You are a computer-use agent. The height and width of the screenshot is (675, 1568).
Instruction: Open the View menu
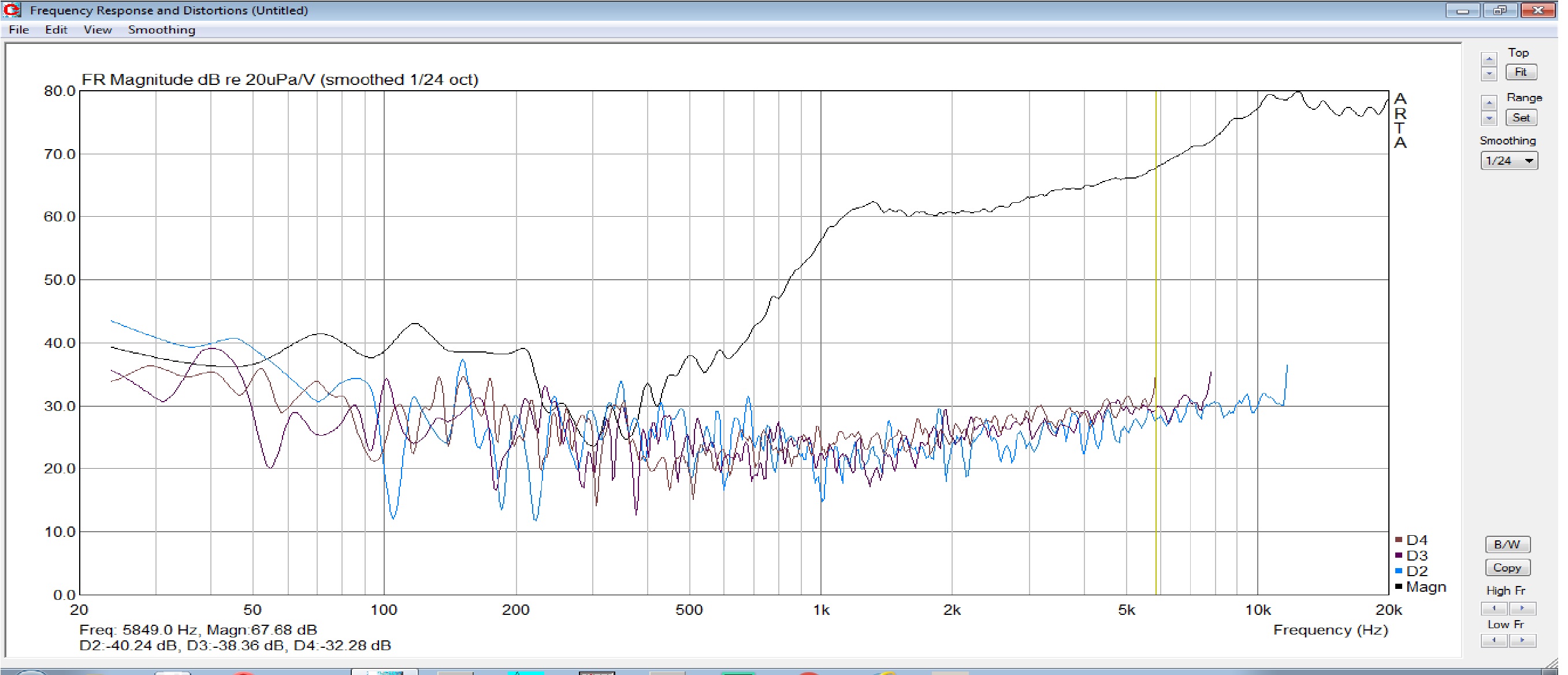(x=98, y=30)
